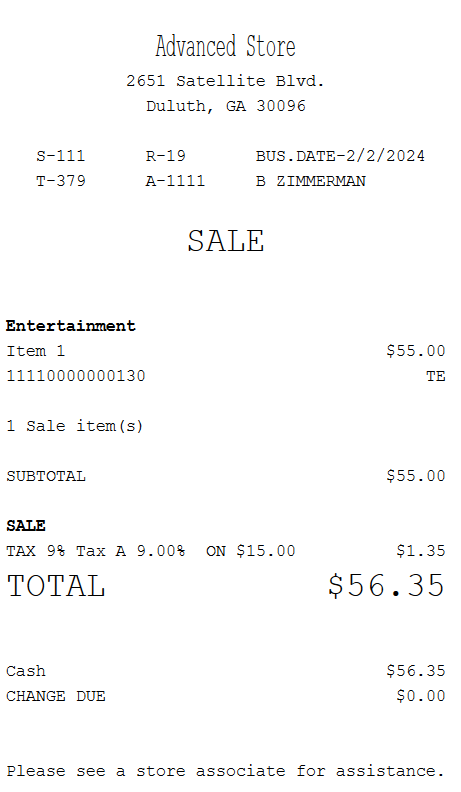Click the B ZIMMERMAN cashier name

[311, 181]
